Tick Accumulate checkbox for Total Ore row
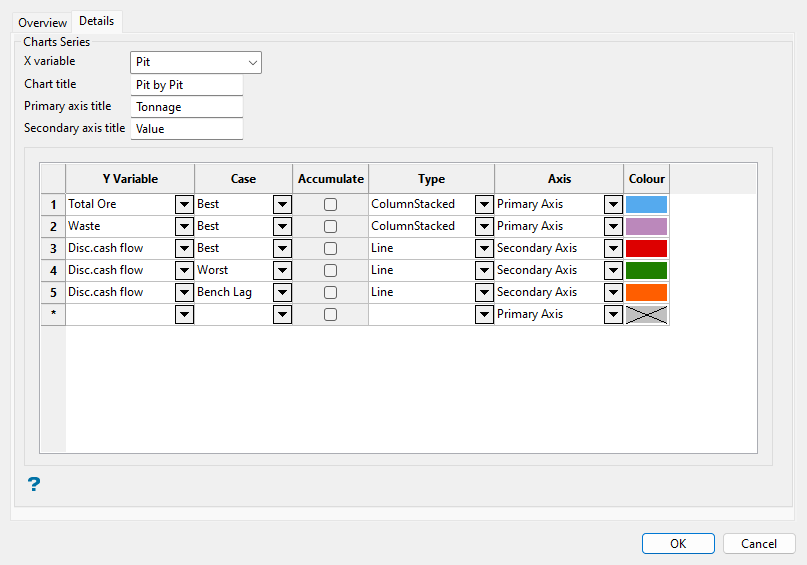 point(330,204)
